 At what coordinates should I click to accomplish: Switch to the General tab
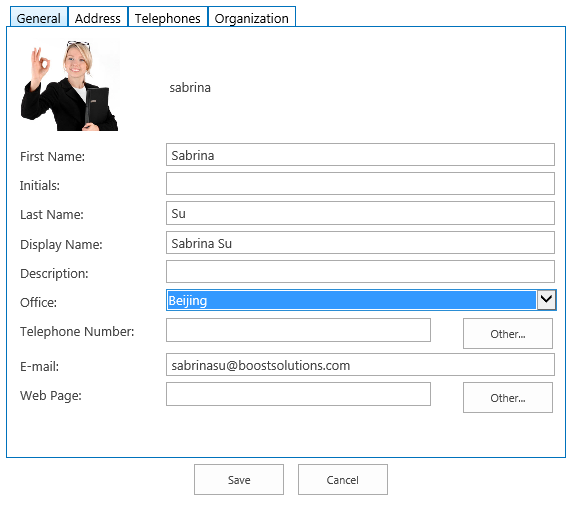click(x=38, y=17)
